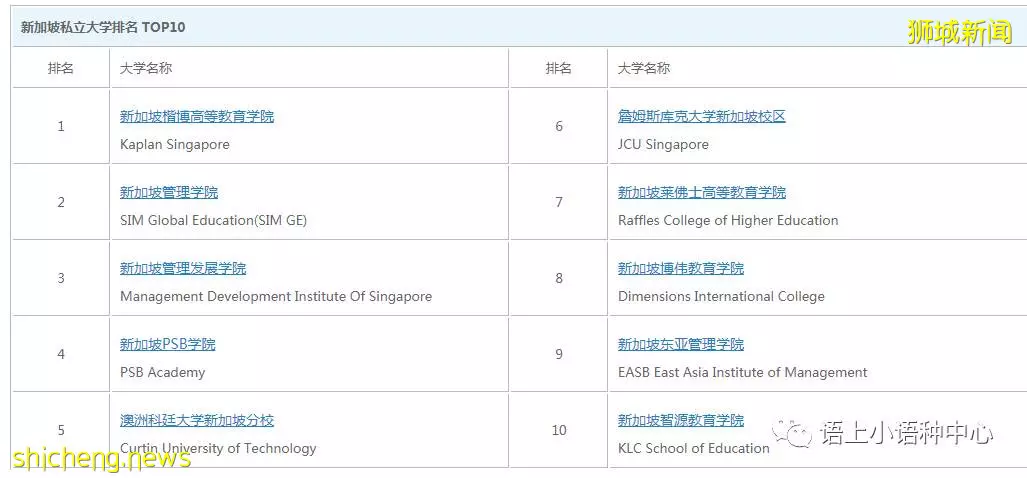Click the 新加坡管理发展学院 link

click(x=183, y=268)
